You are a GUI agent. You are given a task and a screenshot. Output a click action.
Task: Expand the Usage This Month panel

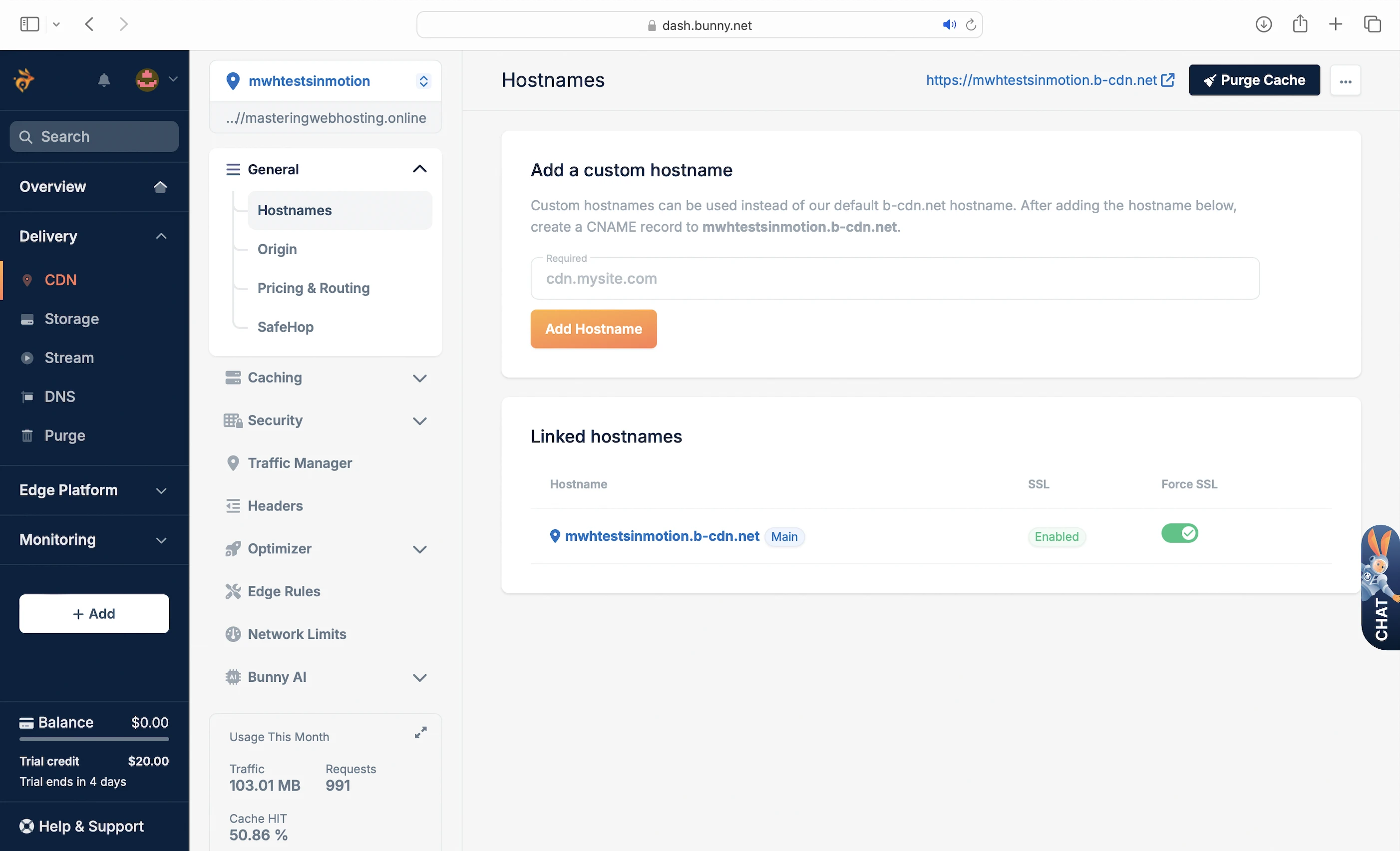tap(420, 733)
